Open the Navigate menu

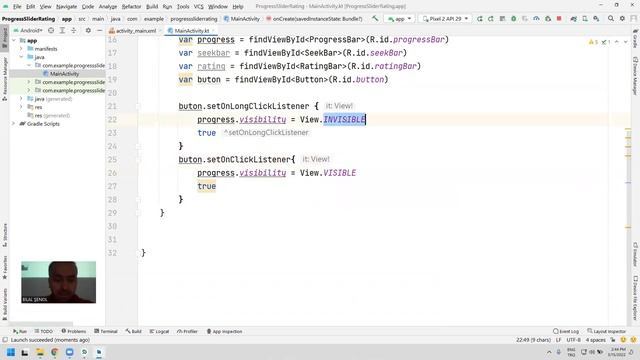66,7
